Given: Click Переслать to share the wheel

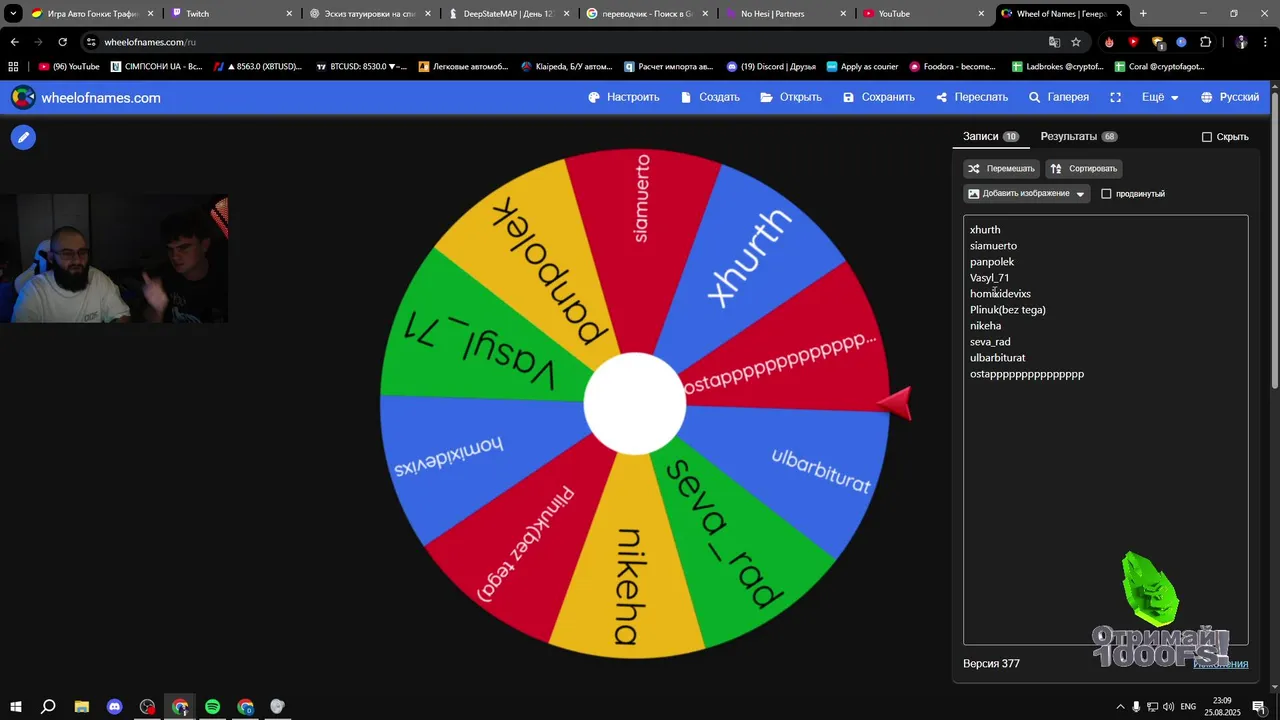Looking at the screenshot, I should tap(973, 97).
